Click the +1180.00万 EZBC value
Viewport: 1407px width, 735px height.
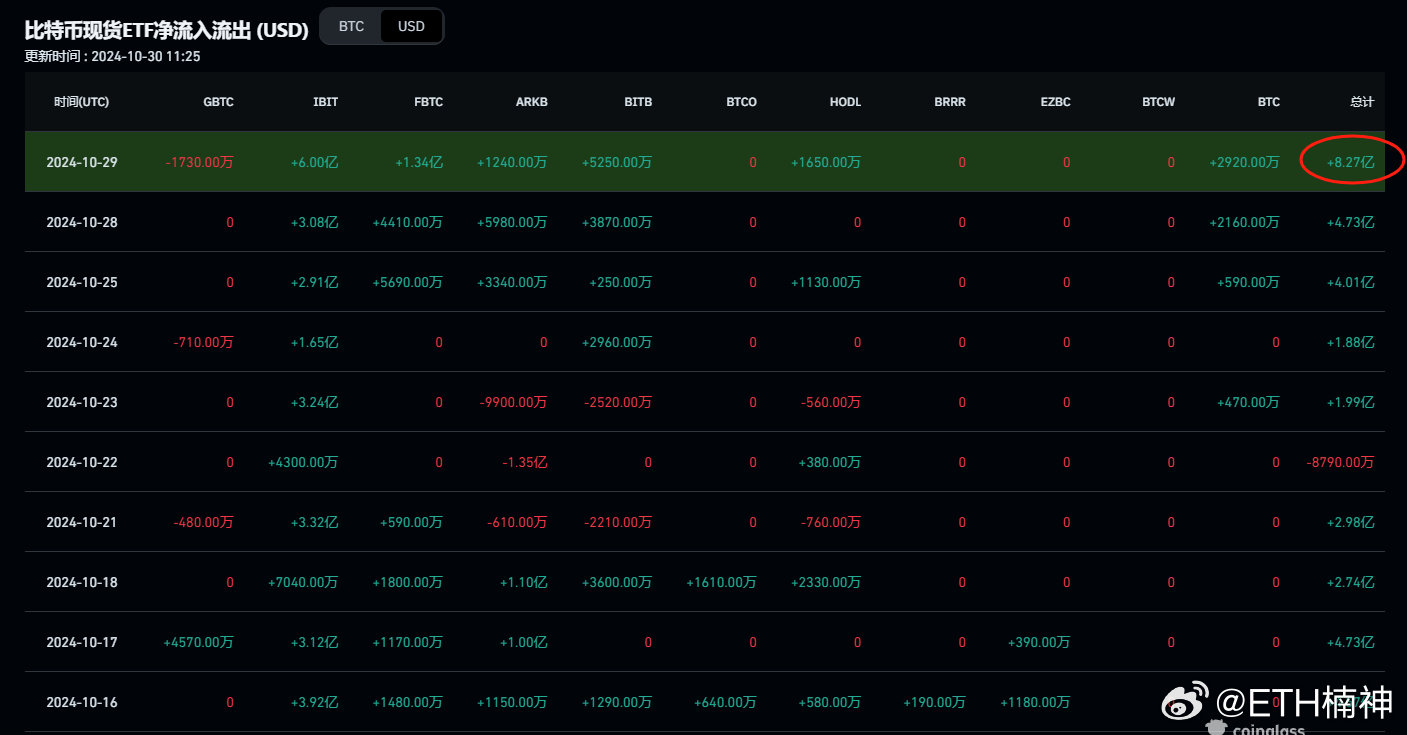pos(1036,702)
